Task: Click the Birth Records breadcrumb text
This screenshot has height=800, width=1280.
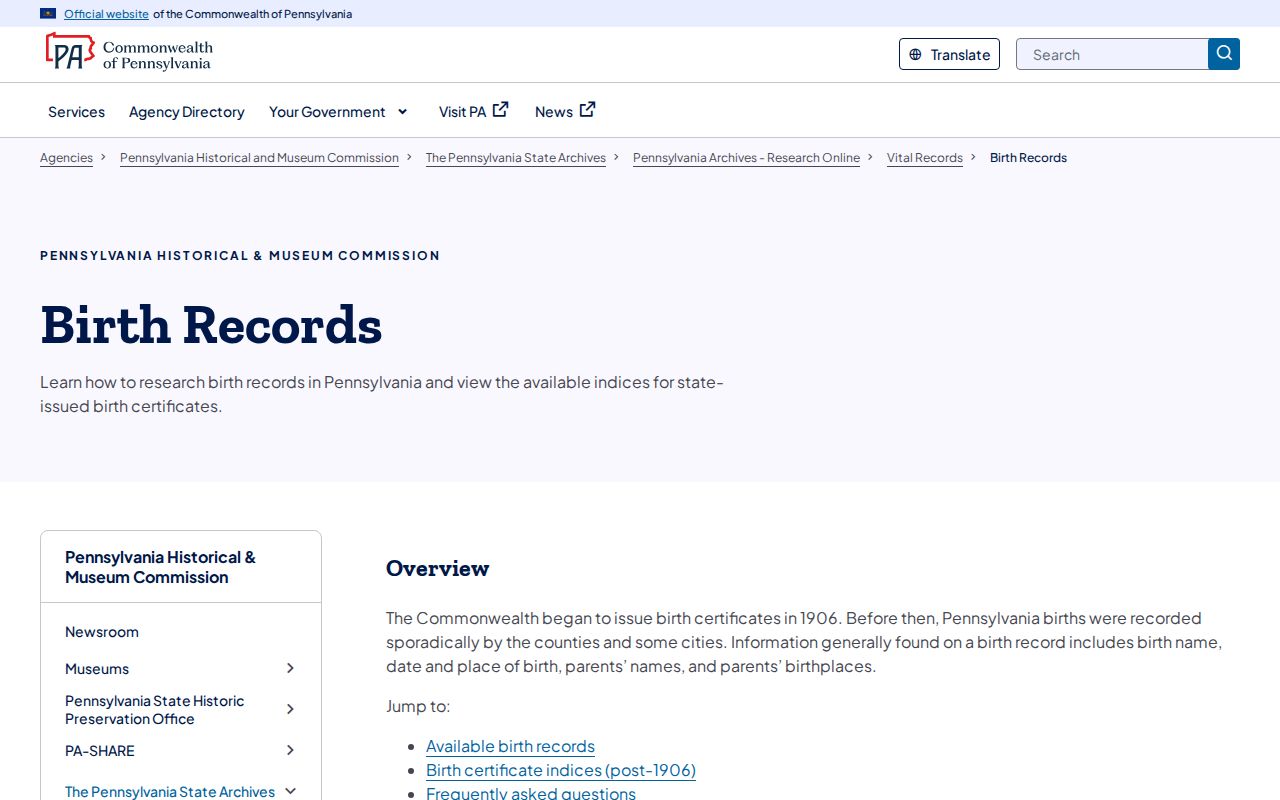Action: [1028, 158]
